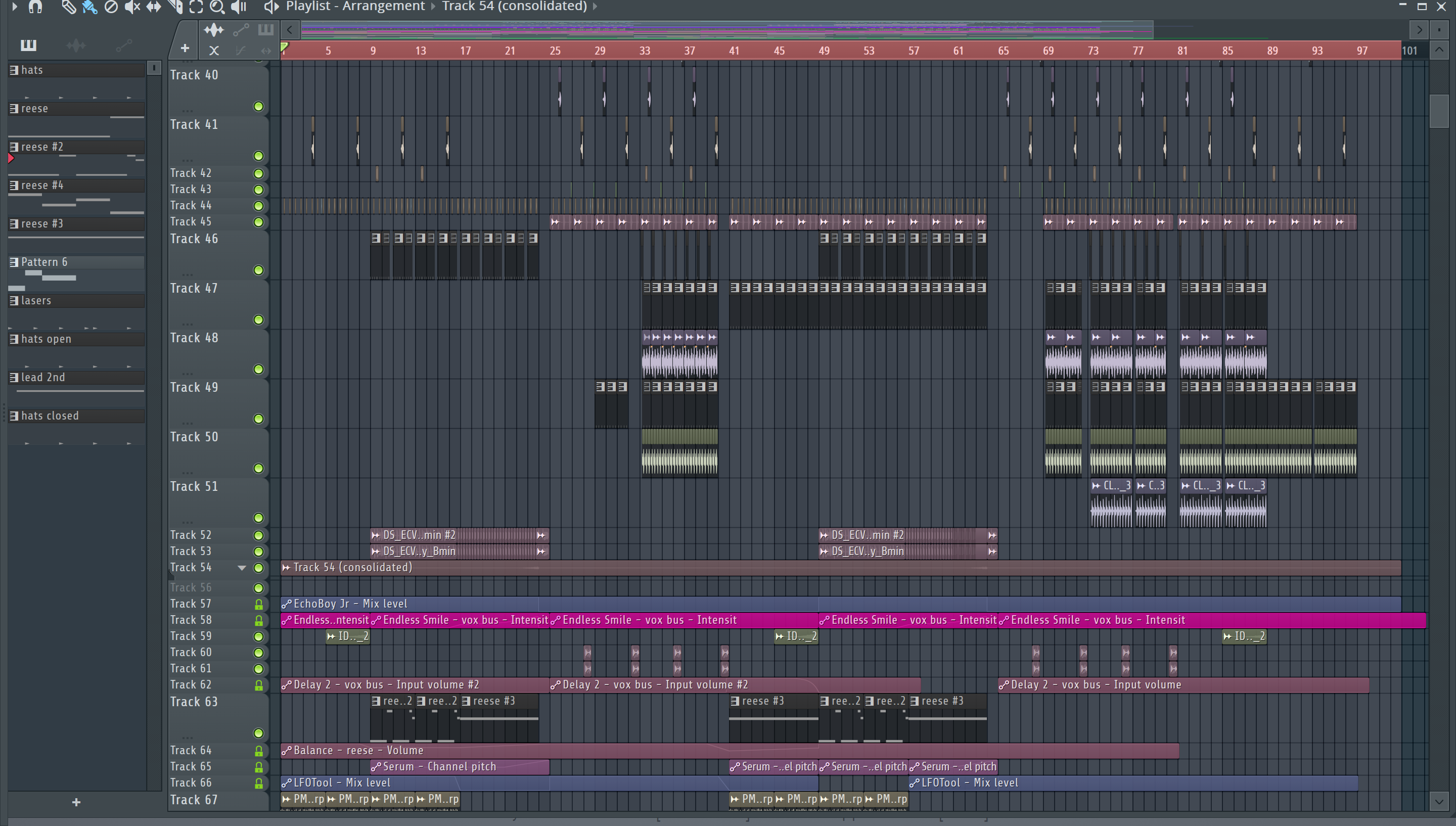Image resolution: width=1456 pixels, height=826 pixels.
Task: Select the Mute tool
Action: (132, 7)
